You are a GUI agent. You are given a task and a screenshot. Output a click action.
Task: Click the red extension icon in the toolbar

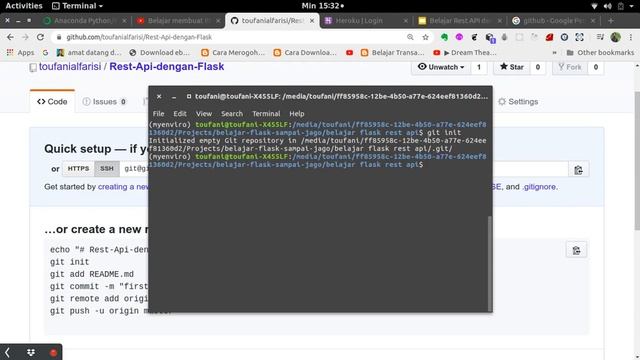pos(549,37)
